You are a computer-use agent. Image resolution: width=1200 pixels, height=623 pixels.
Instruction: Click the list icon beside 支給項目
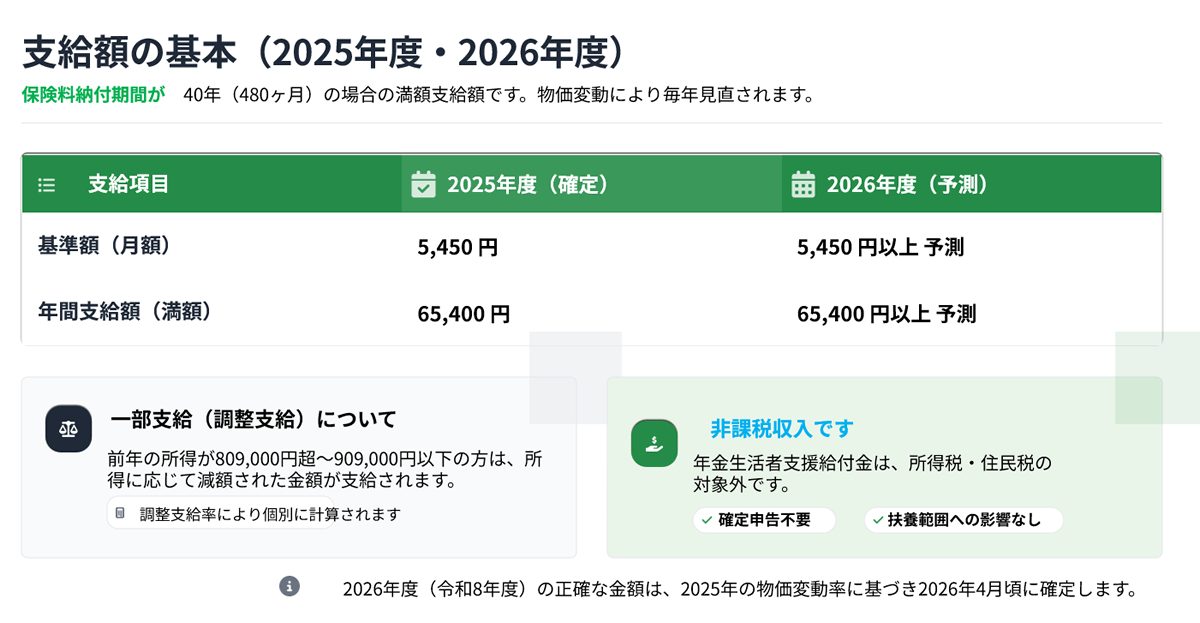[x=46, y=185]
